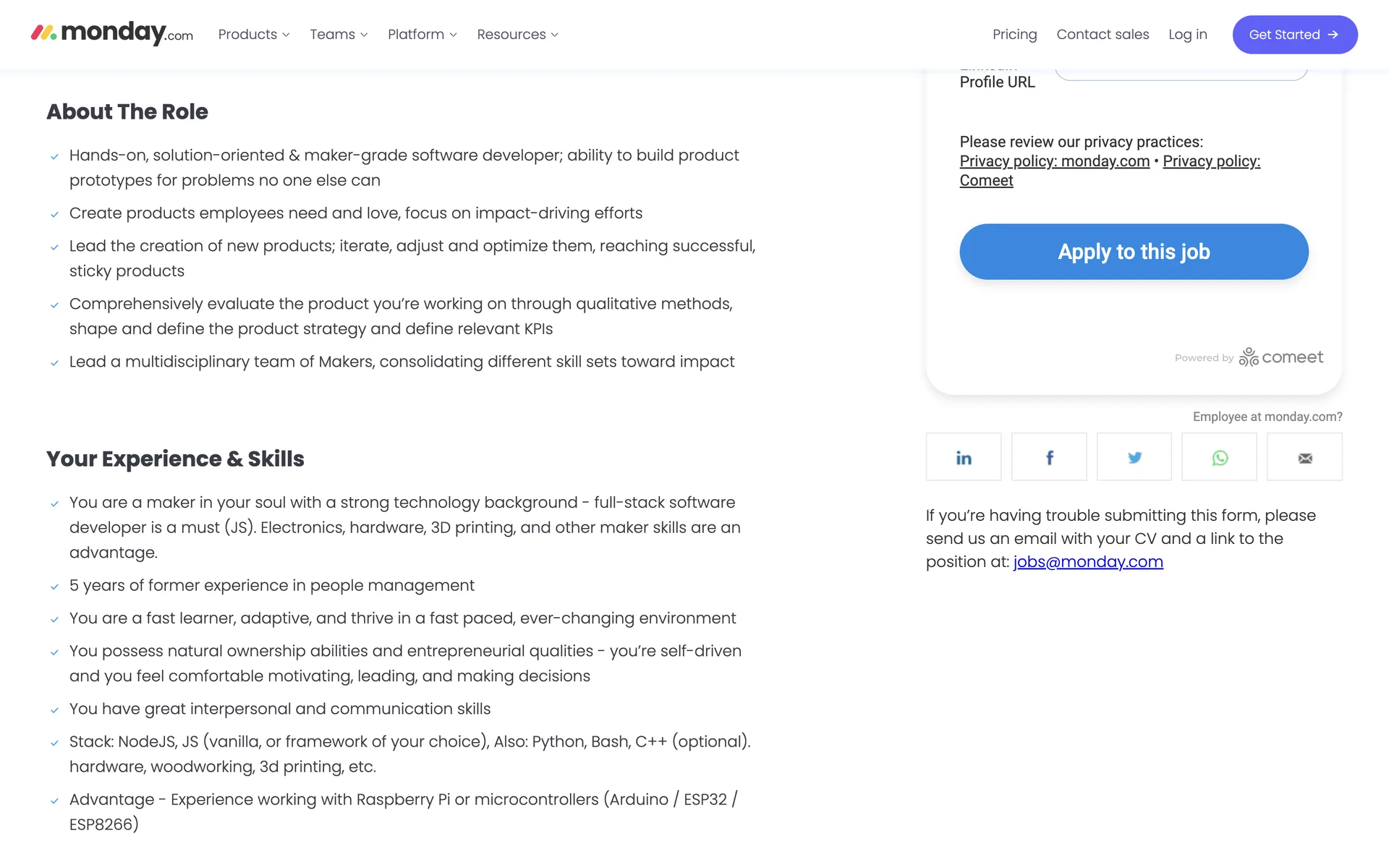The height and width of the screenshot is (868, 1389).
Task: Click Log in
Action: pos(1187,35)
